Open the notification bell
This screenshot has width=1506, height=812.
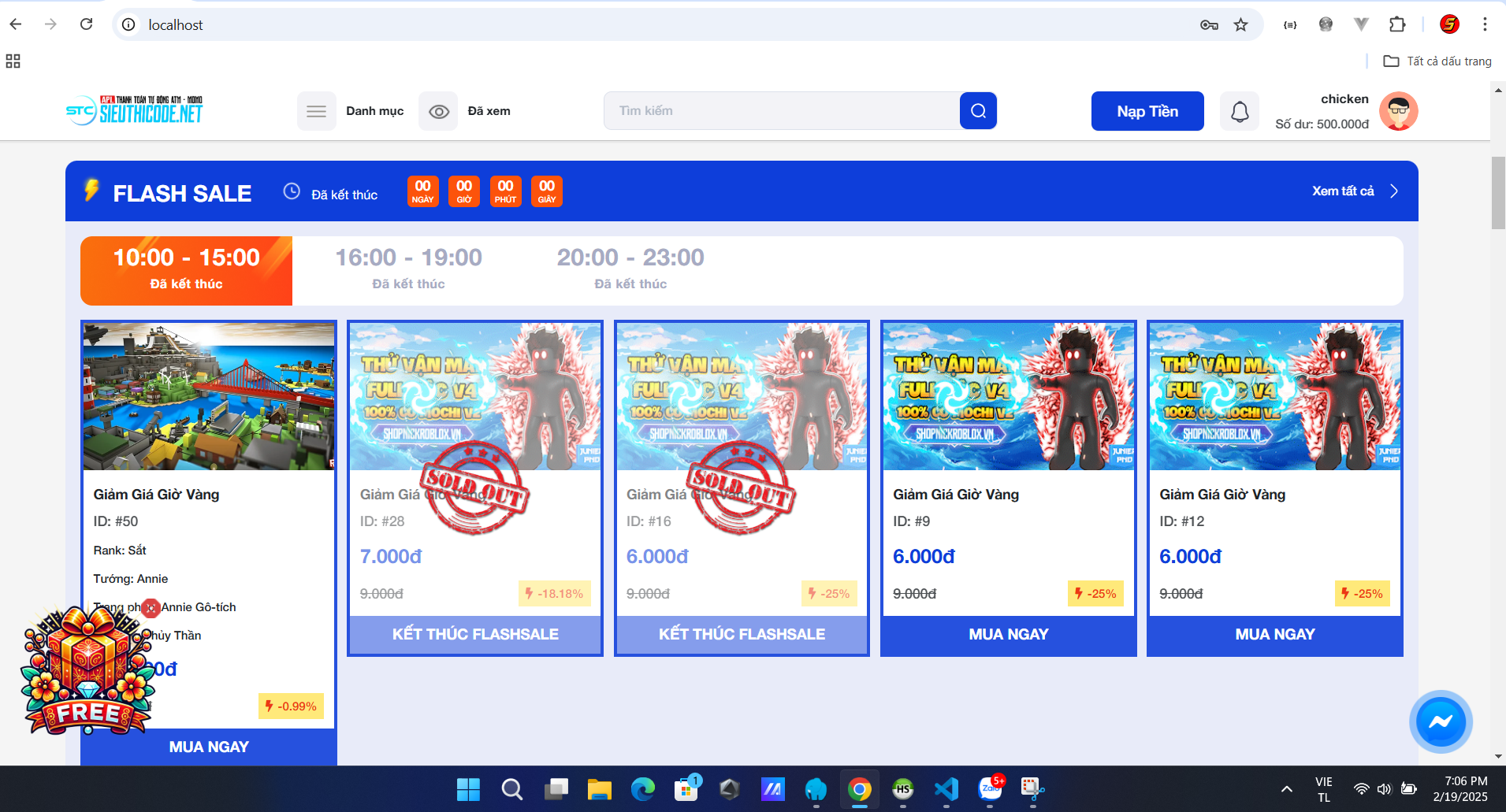[x=1239, y=112]
